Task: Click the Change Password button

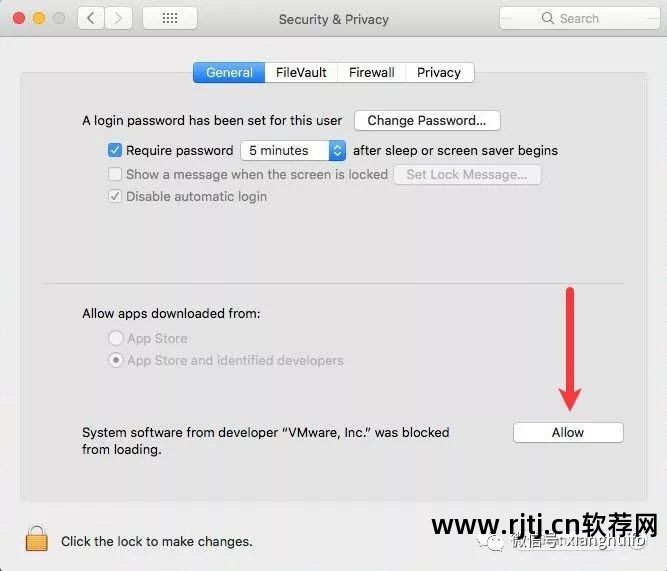Action: 427,120
